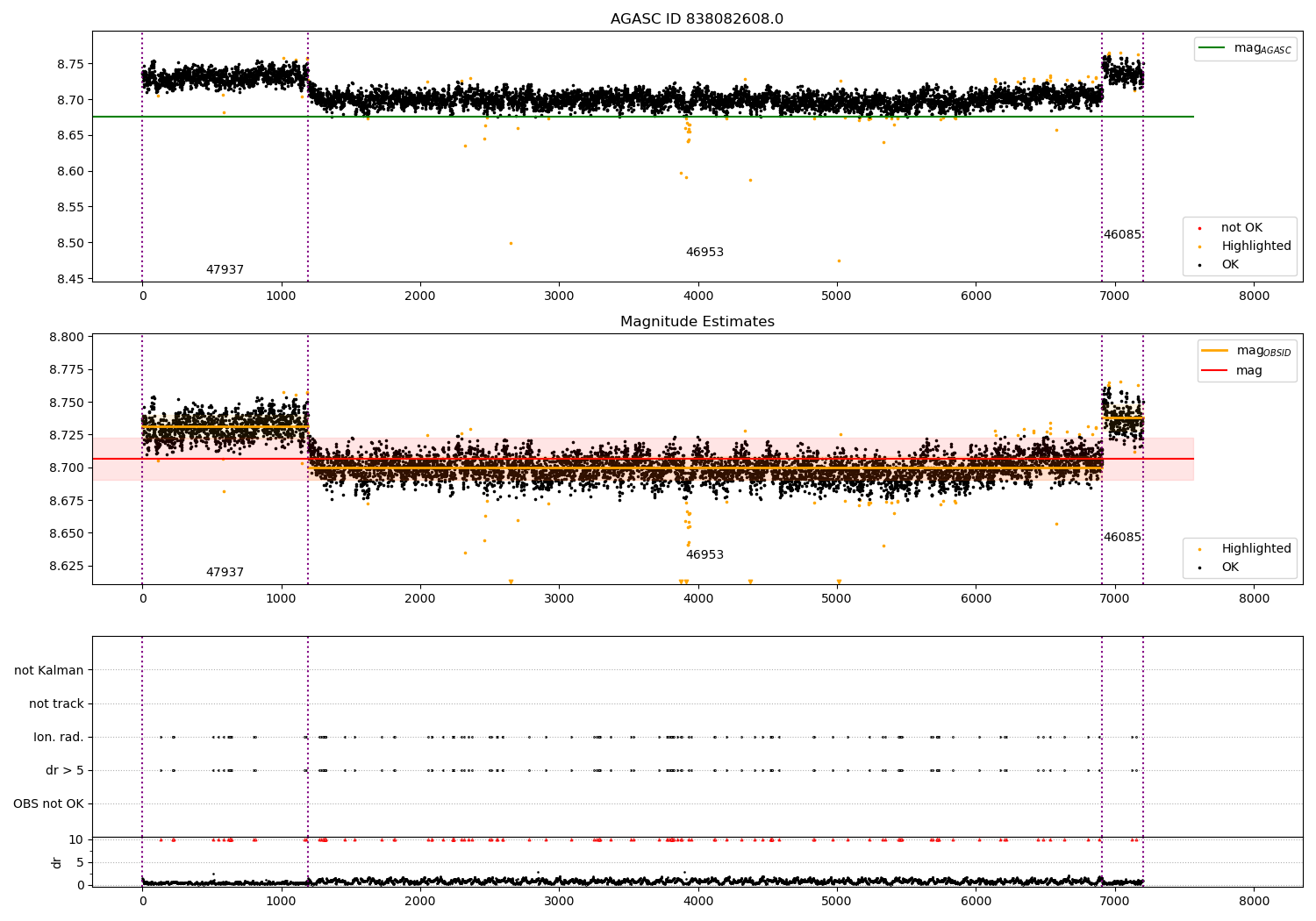Viewport: 1316px width, 921px height.
Task: Click the green mag AGASC legend line
Action: (1212, 48)
